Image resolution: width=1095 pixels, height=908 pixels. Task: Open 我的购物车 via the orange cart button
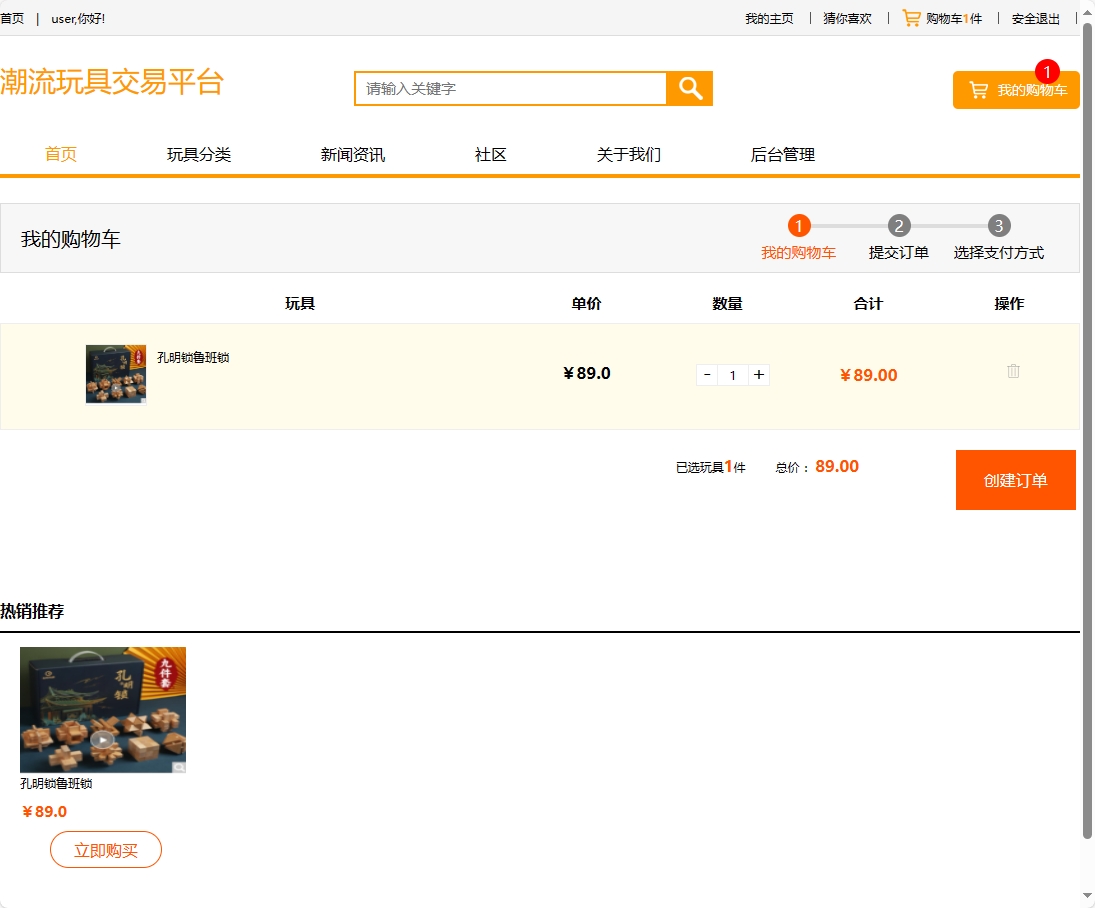[x=1016, y=89]
